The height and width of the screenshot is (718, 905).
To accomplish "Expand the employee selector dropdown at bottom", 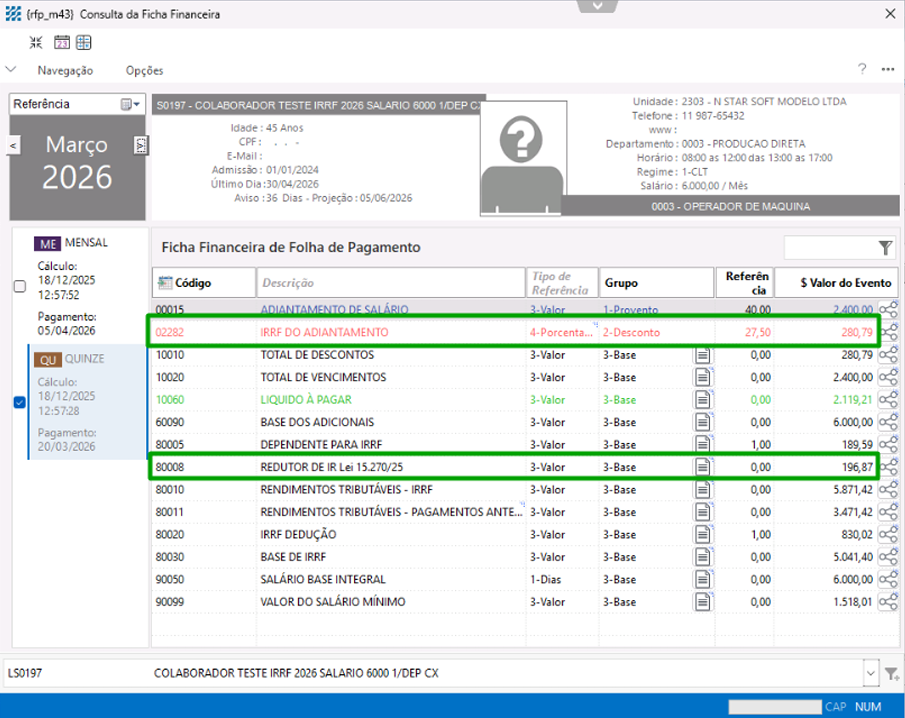I will pos(869,673).
